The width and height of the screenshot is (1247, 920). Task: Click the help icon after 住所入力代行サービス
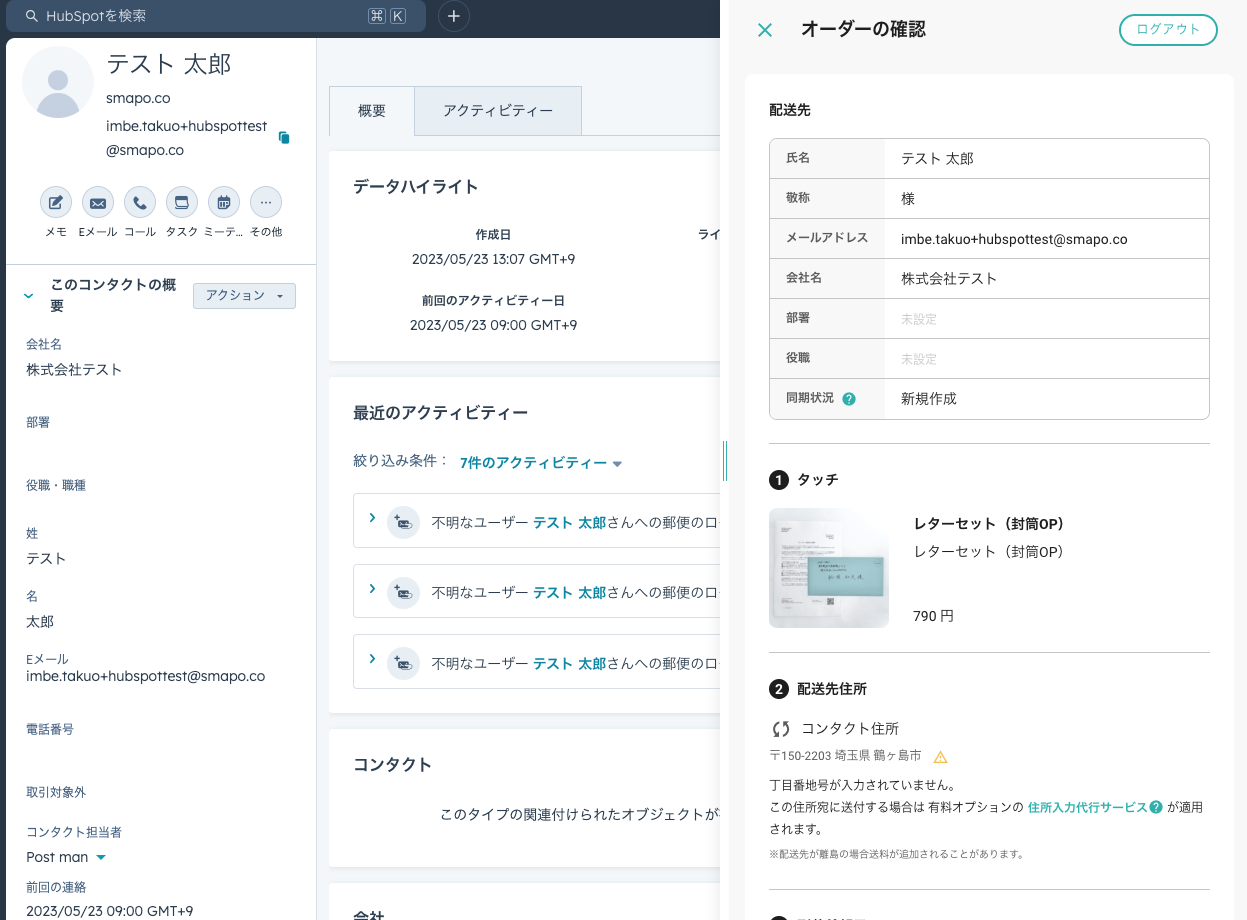[1156, 807]
